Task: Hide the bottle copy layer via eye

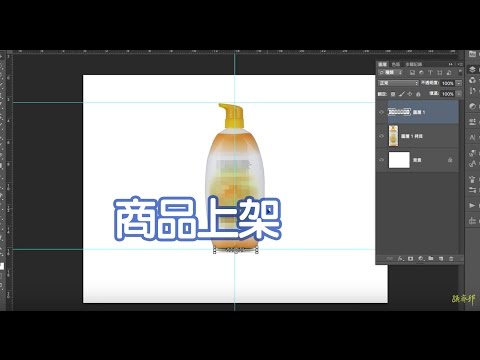Action: [x=382, y=136]
